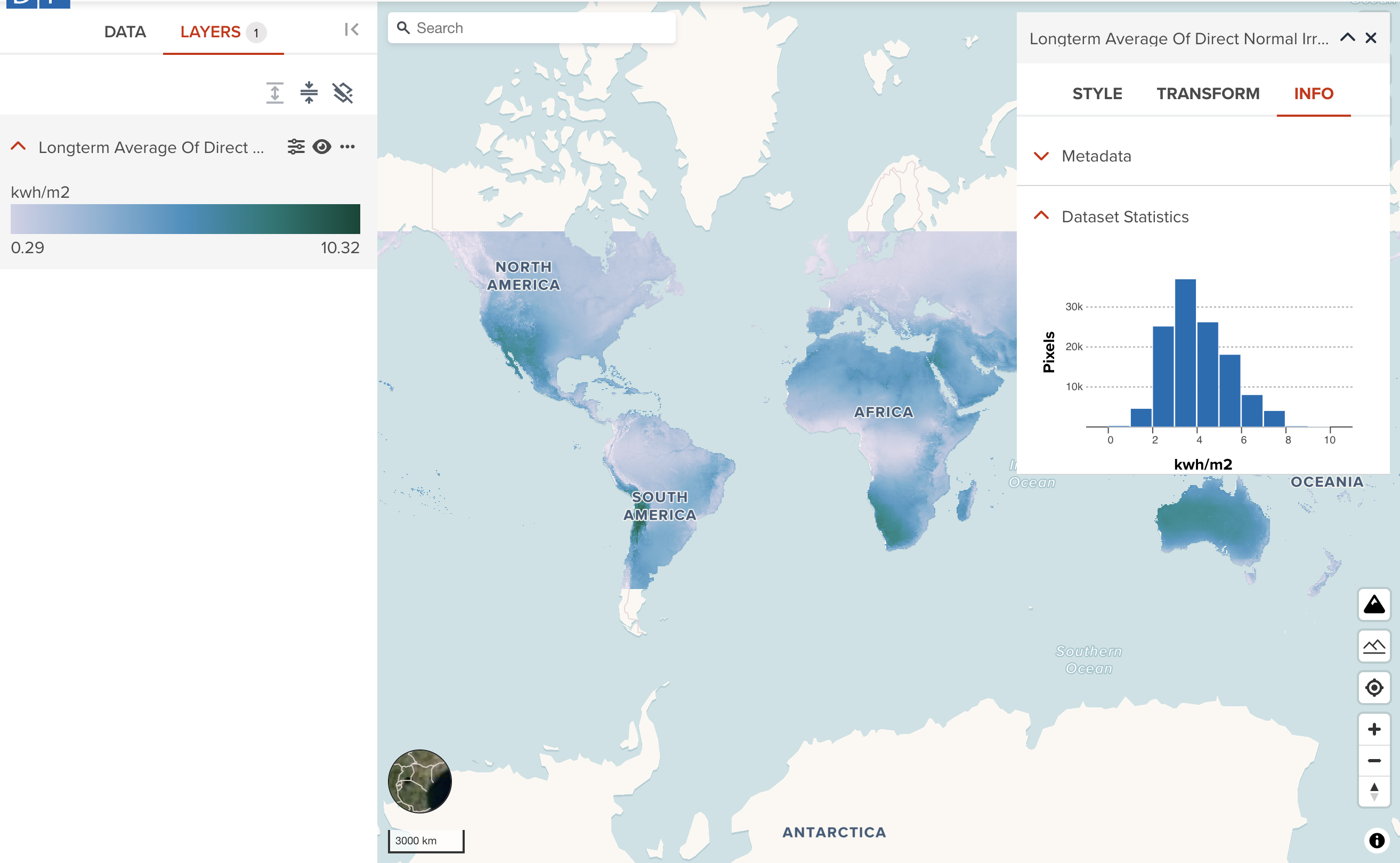Image resolution: width=1400 pixels, height=863 pixels.
Task: Open the TRANSFORM tab
Action: coord(1208,94)
